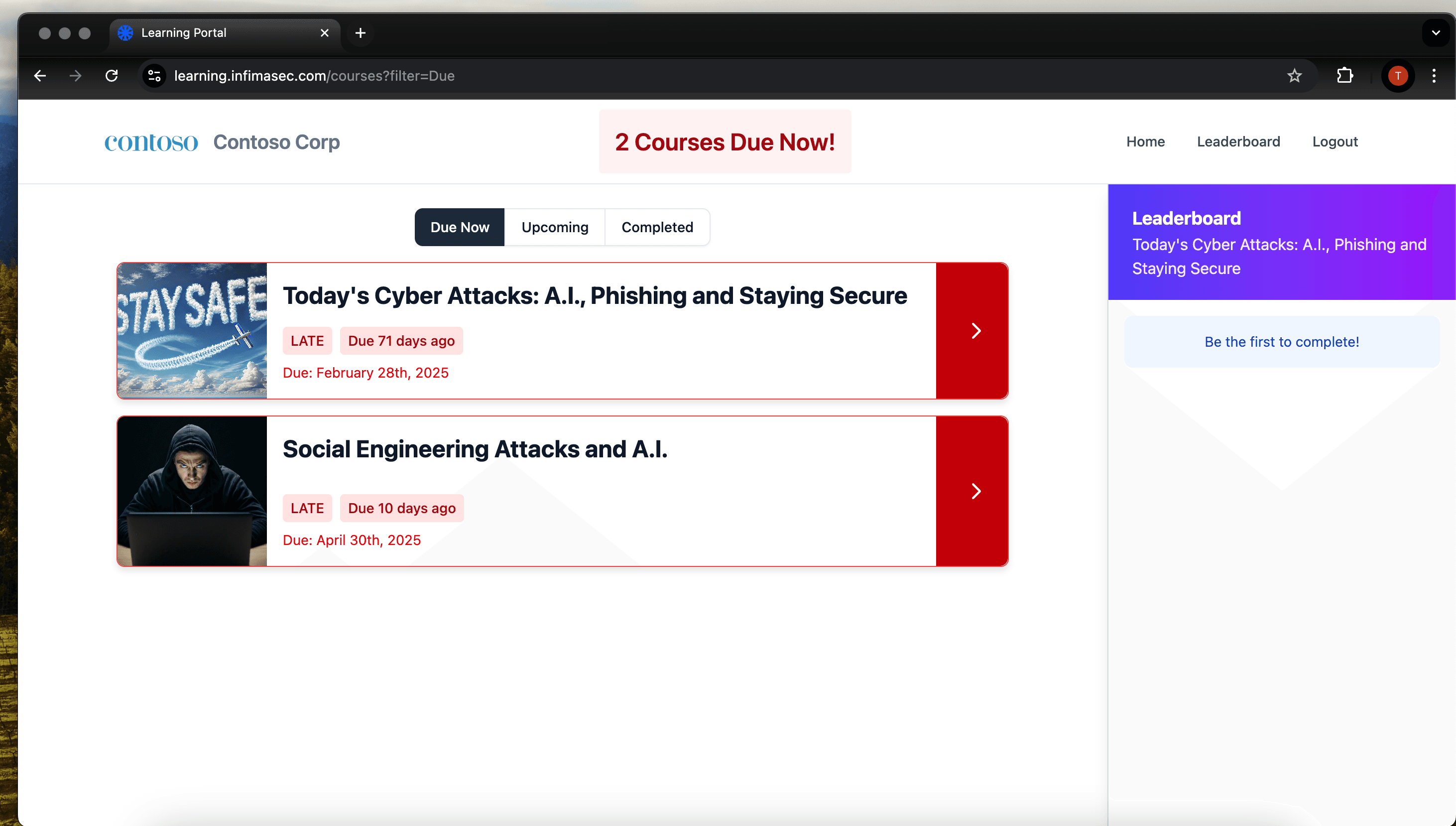Click Home in the navigation bar
The image size is (1456, 826).
1145,142
